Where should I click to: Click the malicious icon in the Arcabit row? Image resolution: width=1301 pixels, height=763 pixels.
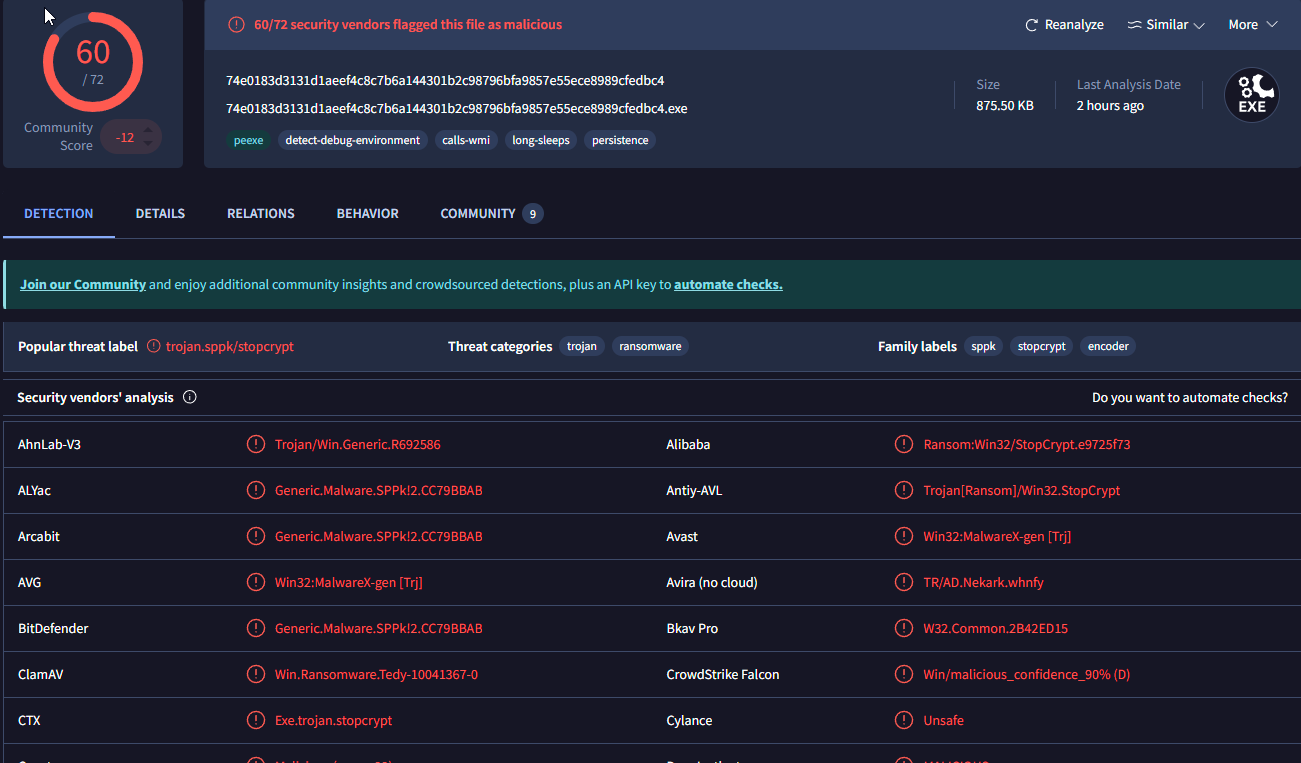coord(256,536)
